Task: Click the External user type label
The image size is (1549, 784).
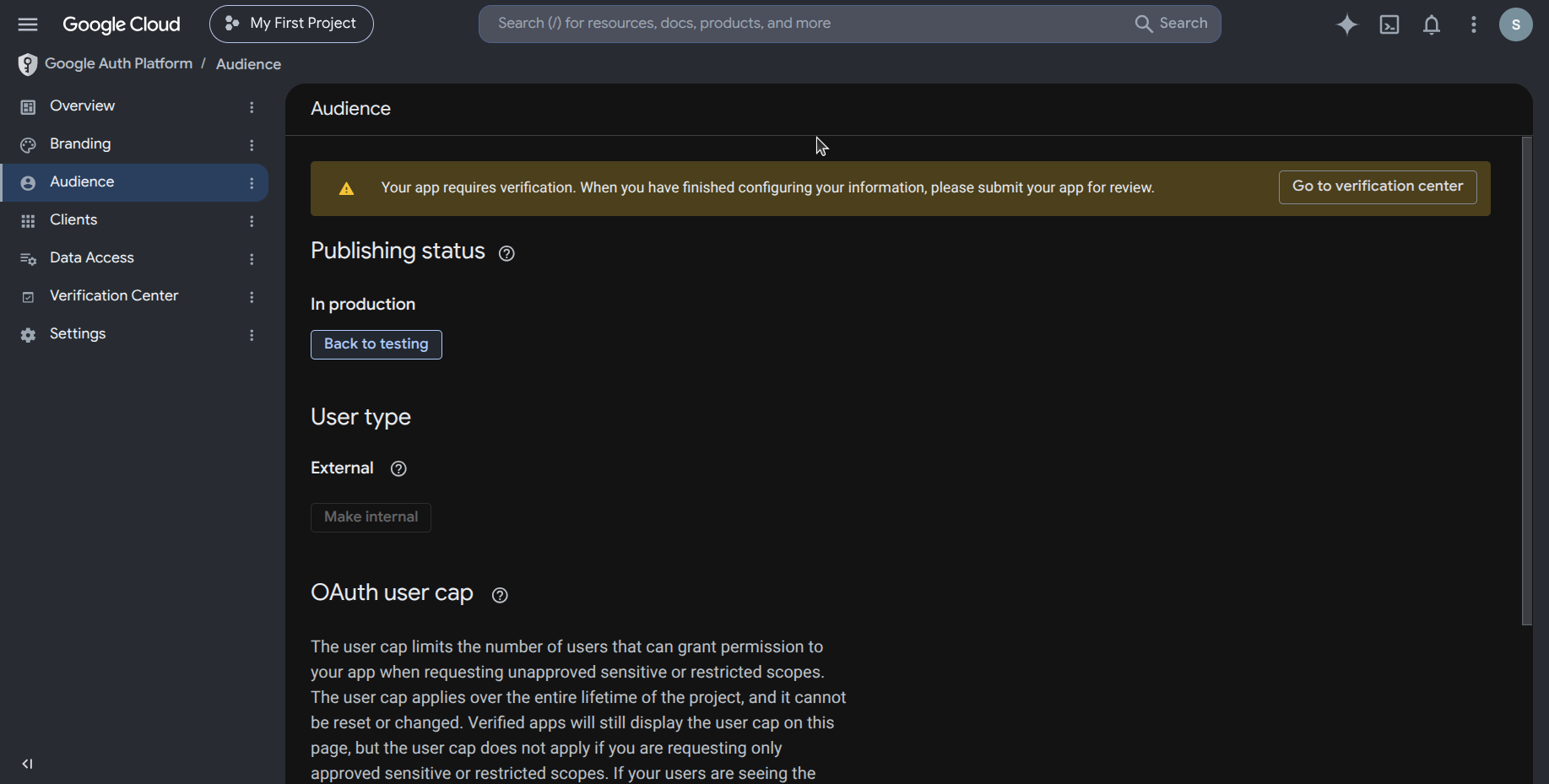Action: click(x=342, y=468)
